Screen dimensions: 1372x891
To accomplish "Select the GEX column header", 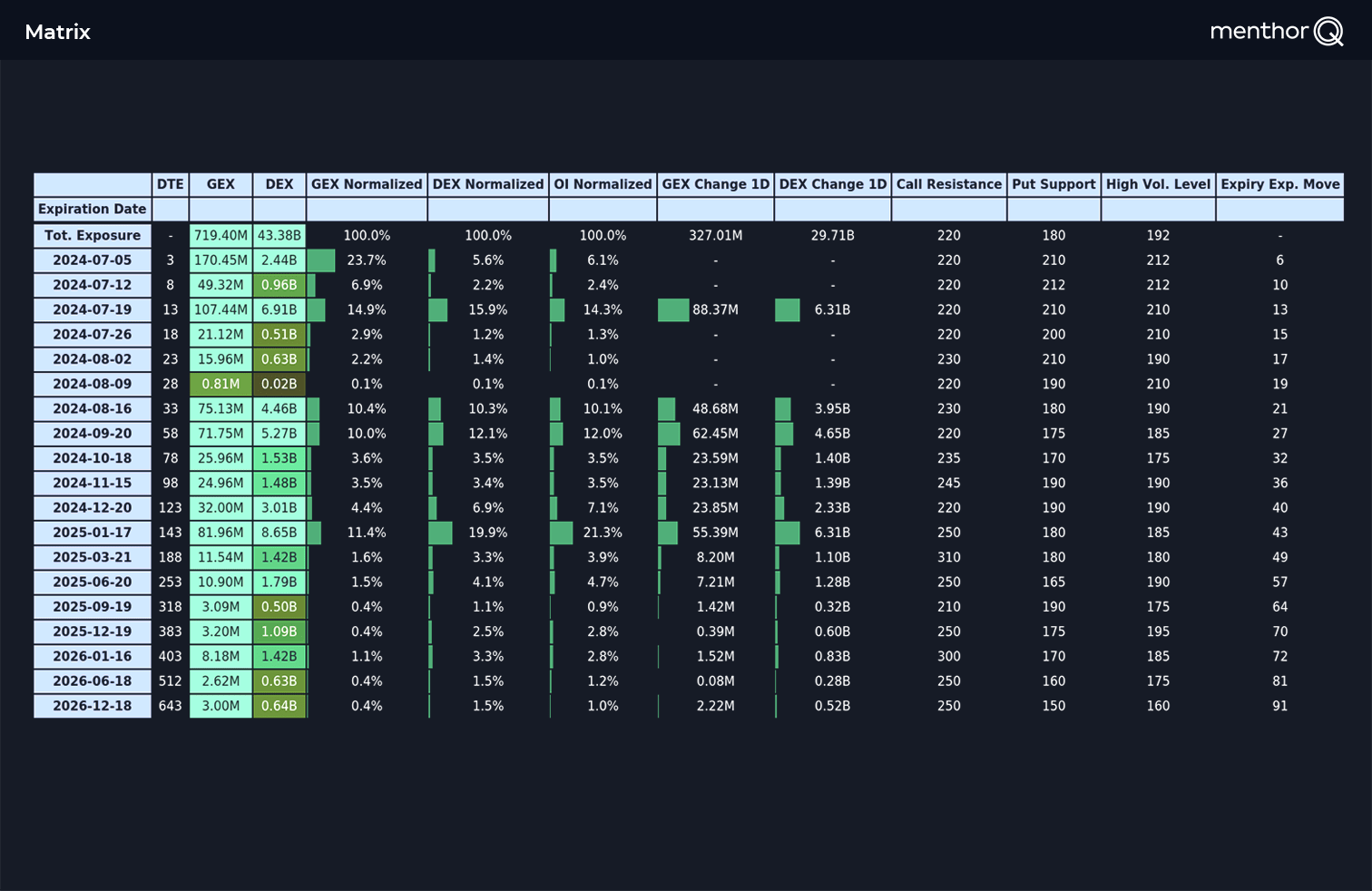I will coord(220,184).
